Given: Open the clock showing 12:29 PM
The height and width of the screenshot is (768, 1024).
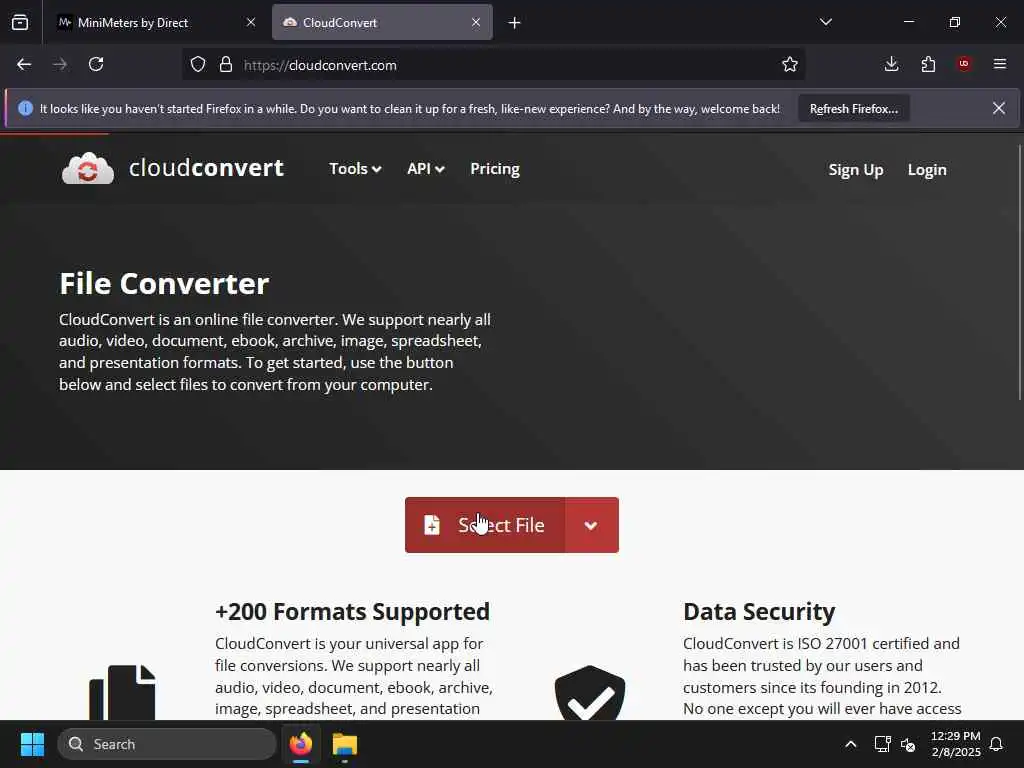Looking at the screenshot, I should click(x=955, y=744).
